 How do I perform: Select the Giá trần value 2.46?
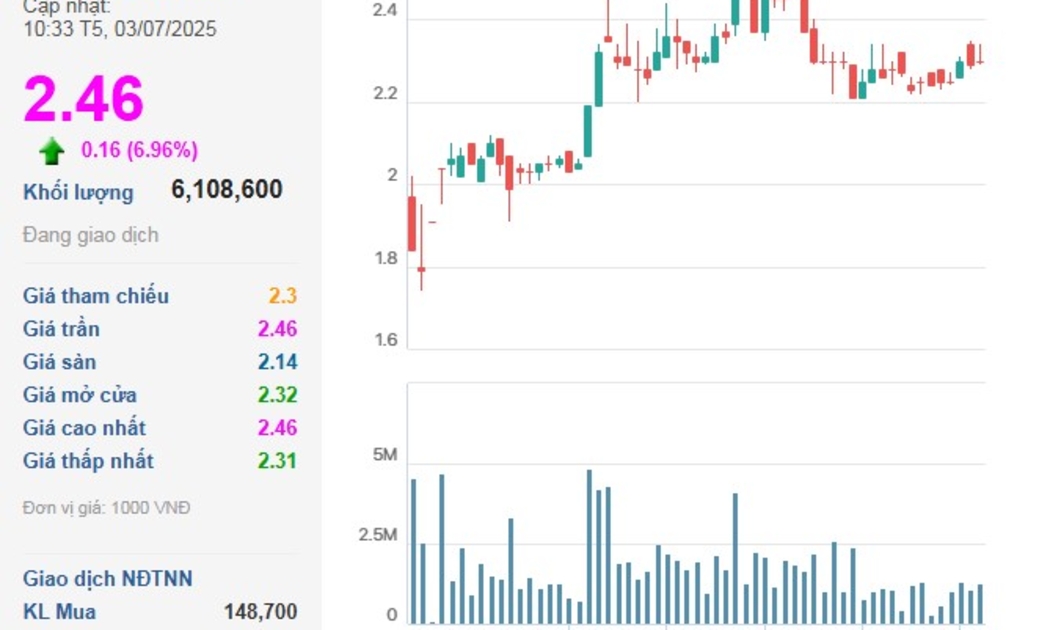pyautogui.click(x=277, y=329)
